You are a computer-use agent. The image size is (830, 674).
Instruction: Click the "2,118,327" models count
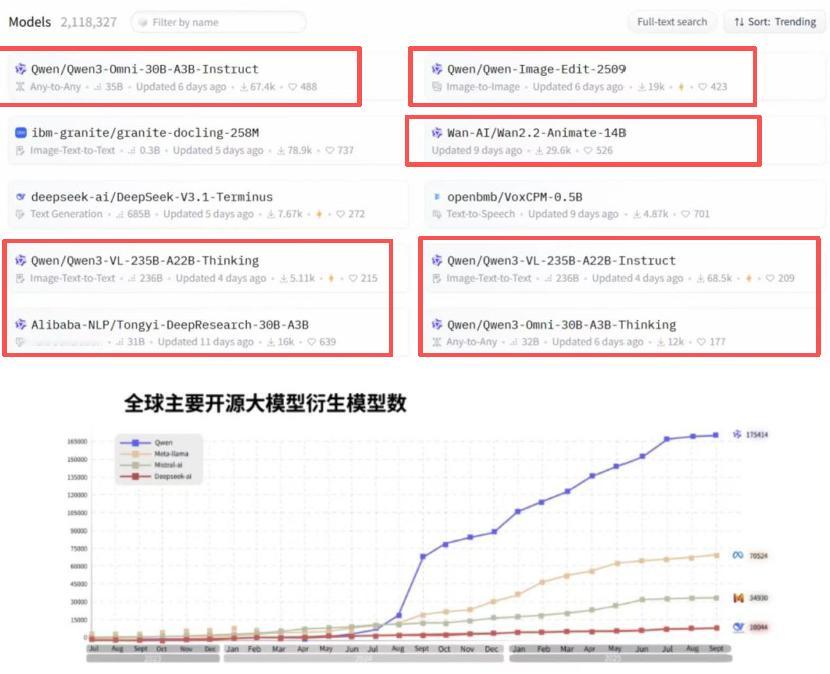click(88, 22)
